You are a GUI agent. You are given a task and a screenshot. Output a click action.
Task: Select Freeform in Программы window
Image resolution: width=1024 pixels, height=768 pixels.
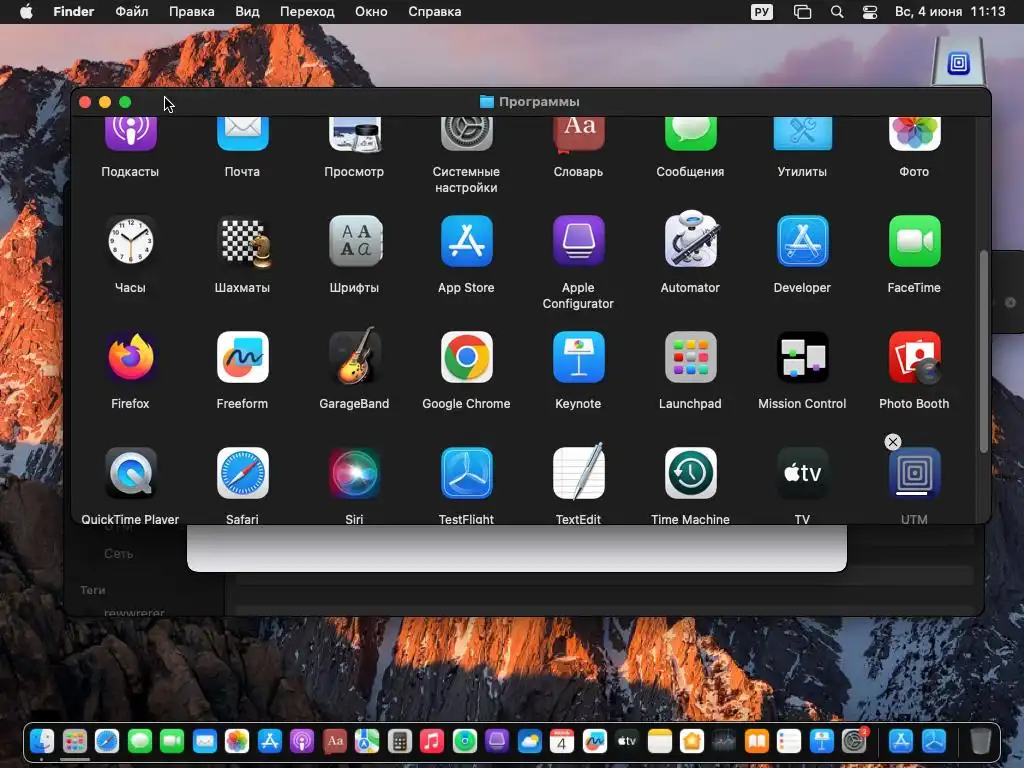[x=242, y=357]
